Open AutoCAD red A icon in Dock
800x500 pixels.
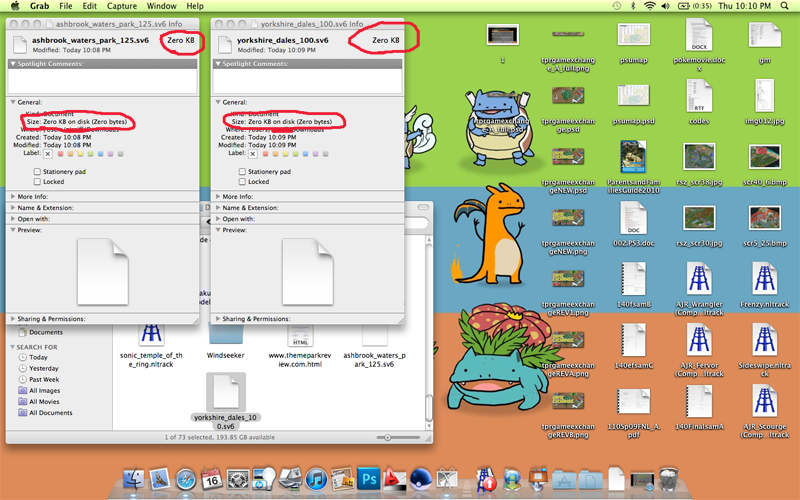point(394,480)
